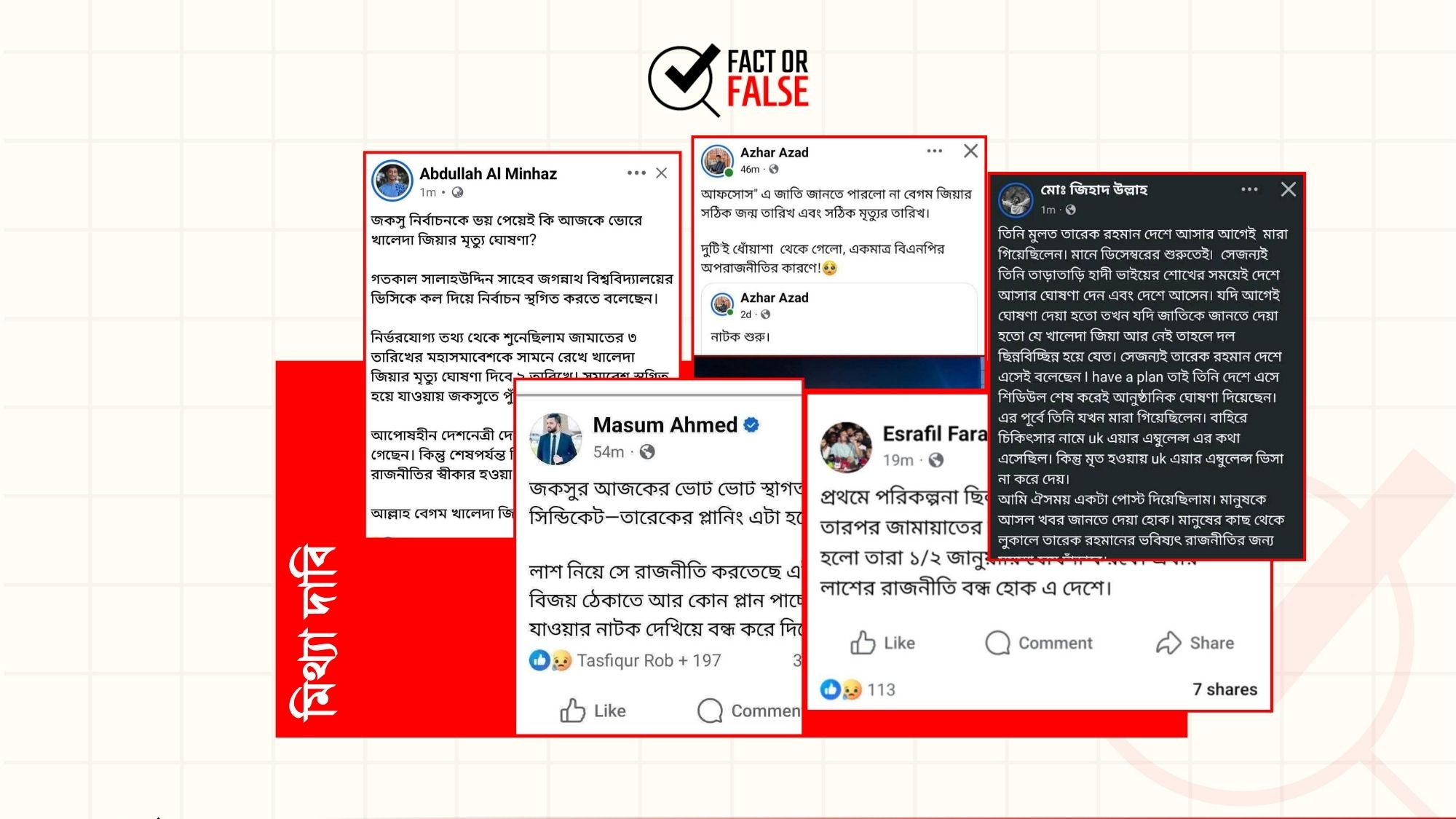Click Comment bubble on Masum Ahmed post

[748, 711]
